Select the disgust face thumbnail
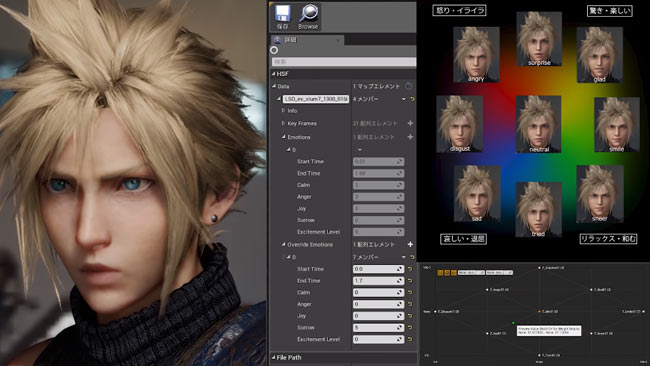 [x=459, y=124]
